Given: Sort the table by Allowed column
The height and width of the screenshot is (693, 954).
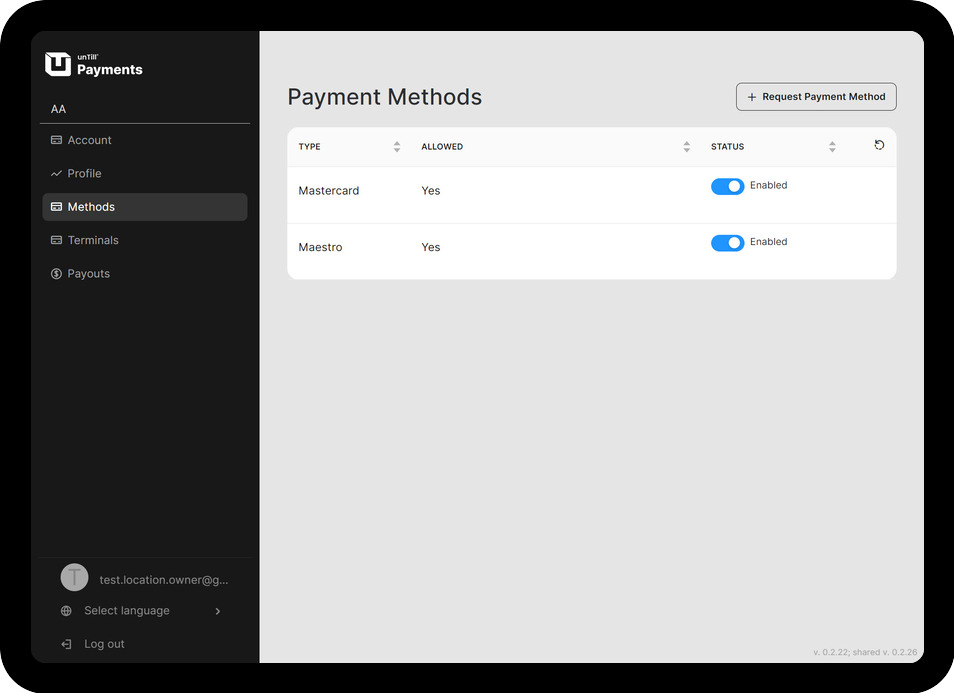Looking at the screenshot, I should 687,147.
